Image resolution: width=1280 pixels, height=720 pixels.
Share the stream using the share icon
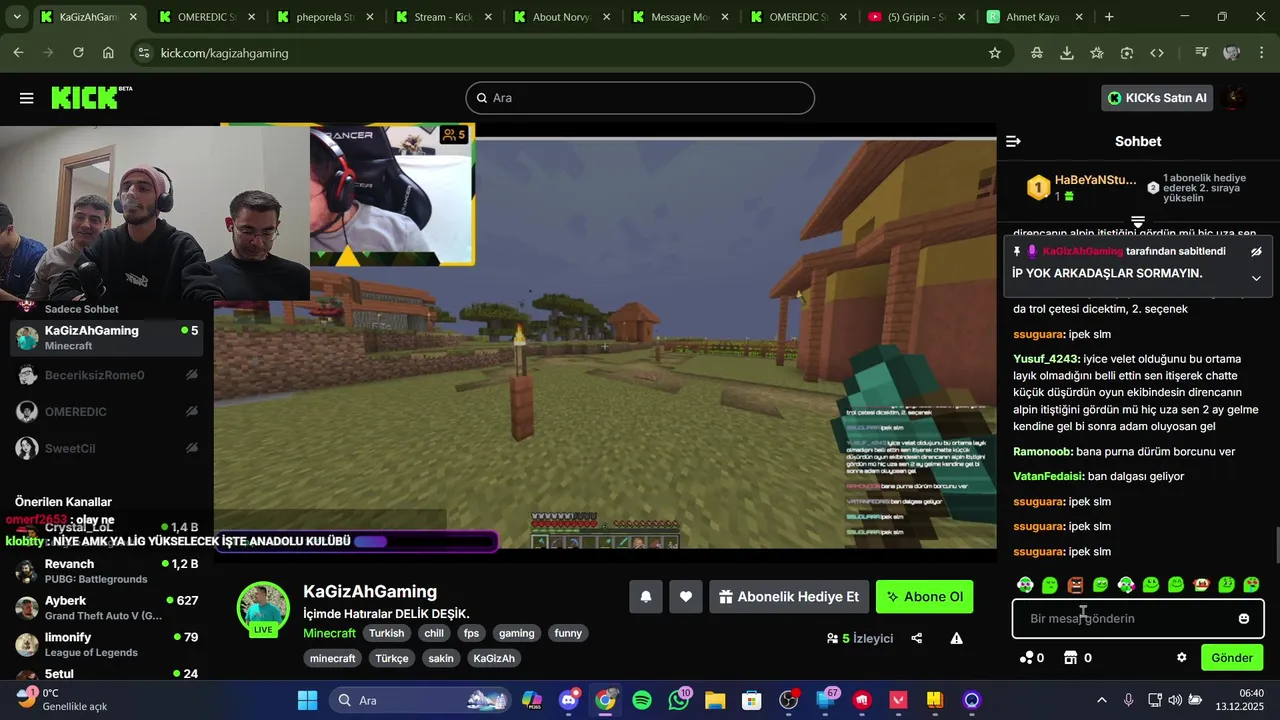coord(917,638)
